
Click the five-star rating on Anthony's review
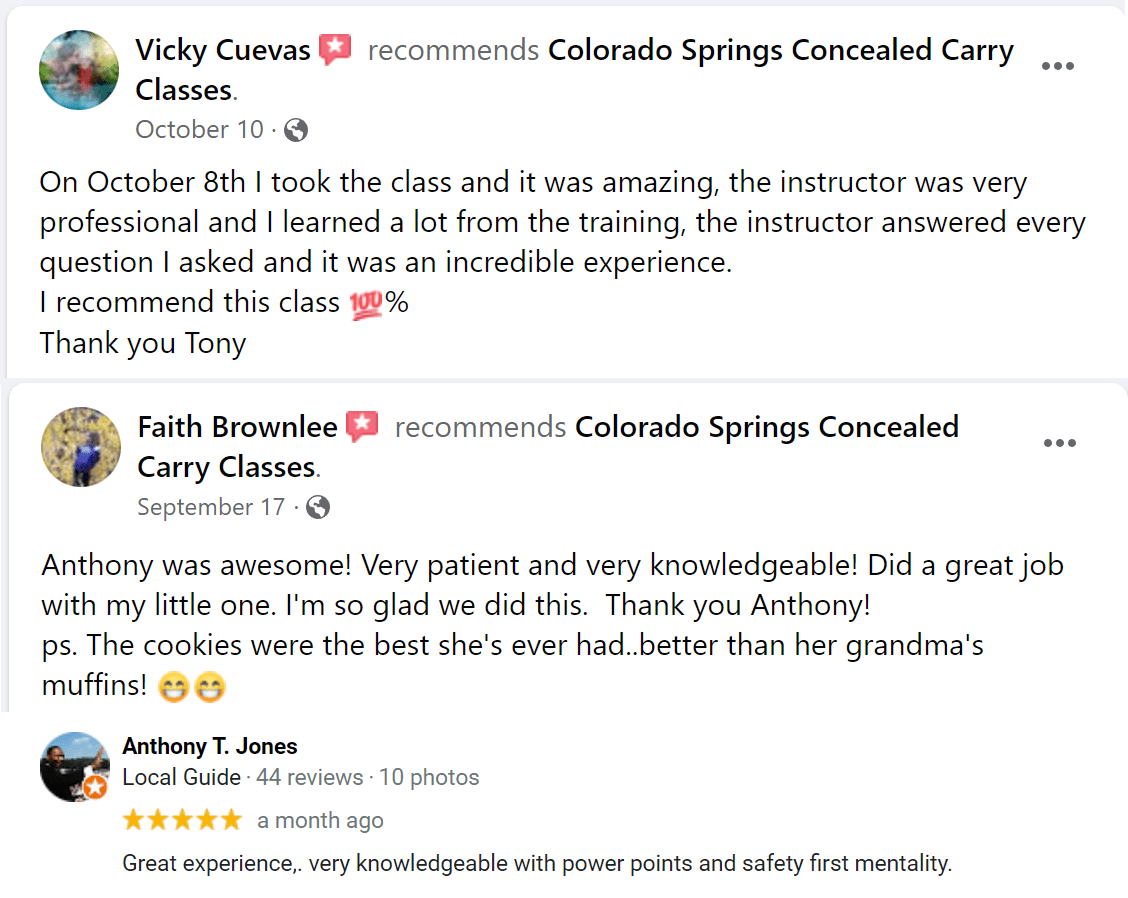point(182,820)
